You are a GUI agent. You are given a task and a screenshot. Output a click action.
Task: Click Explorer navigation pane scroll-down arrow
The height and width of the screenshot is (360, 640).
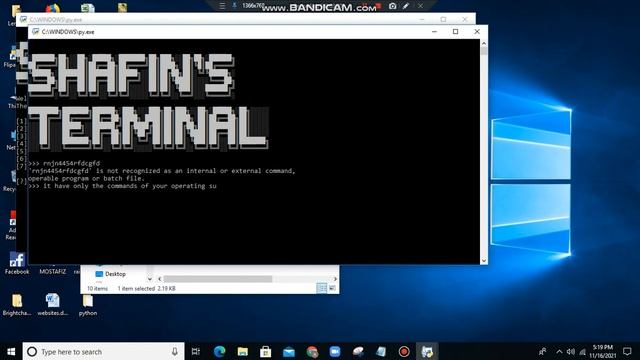click(149, 279)
